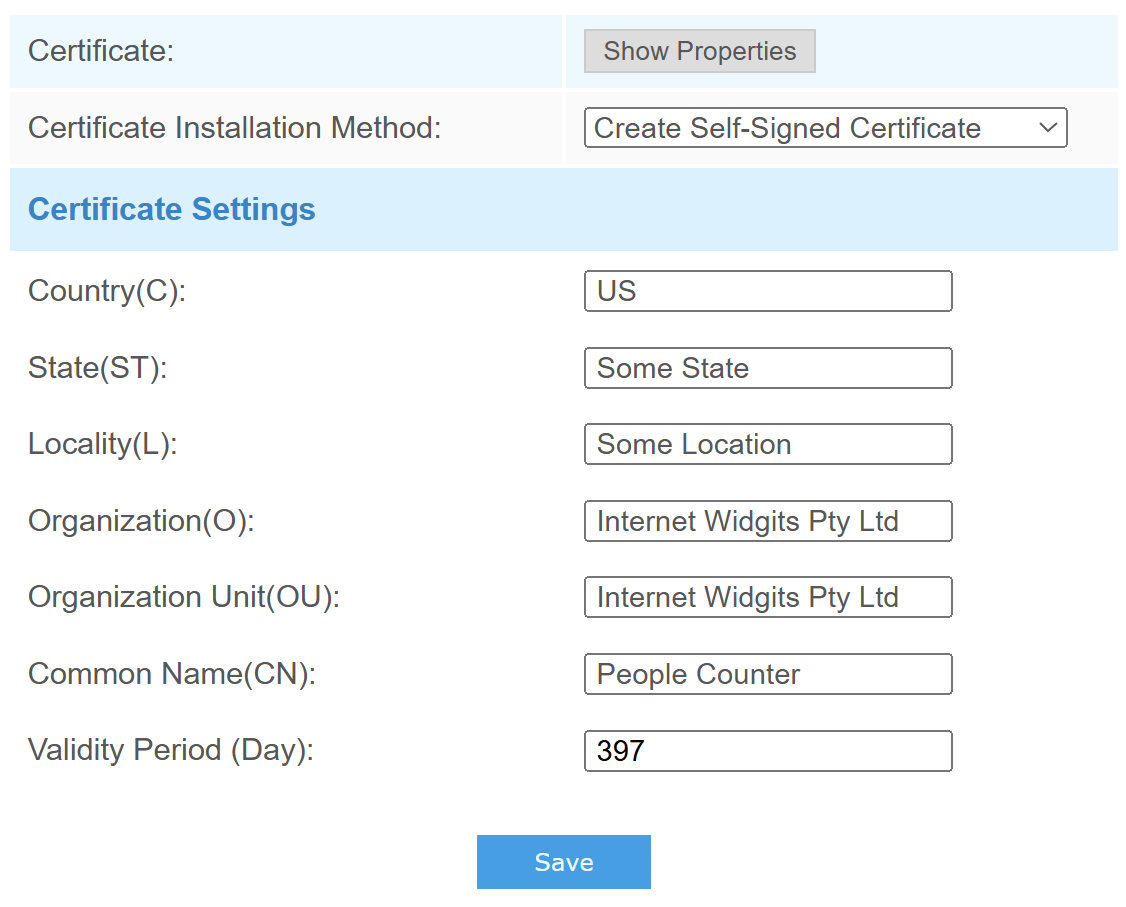This screenshot has width=1126, height=907.
Task: Click the Certificate Installation Method label text
Action: 234,128
